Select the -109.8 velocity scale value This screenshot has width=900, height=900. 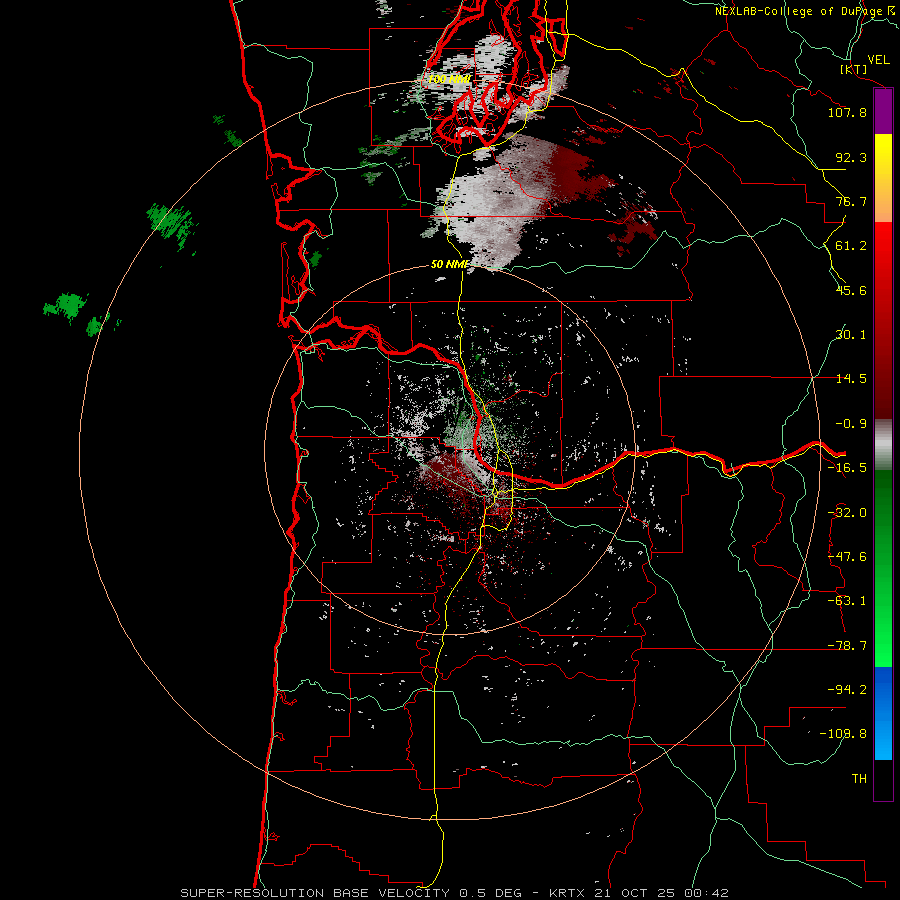click(x=843, y=734)
